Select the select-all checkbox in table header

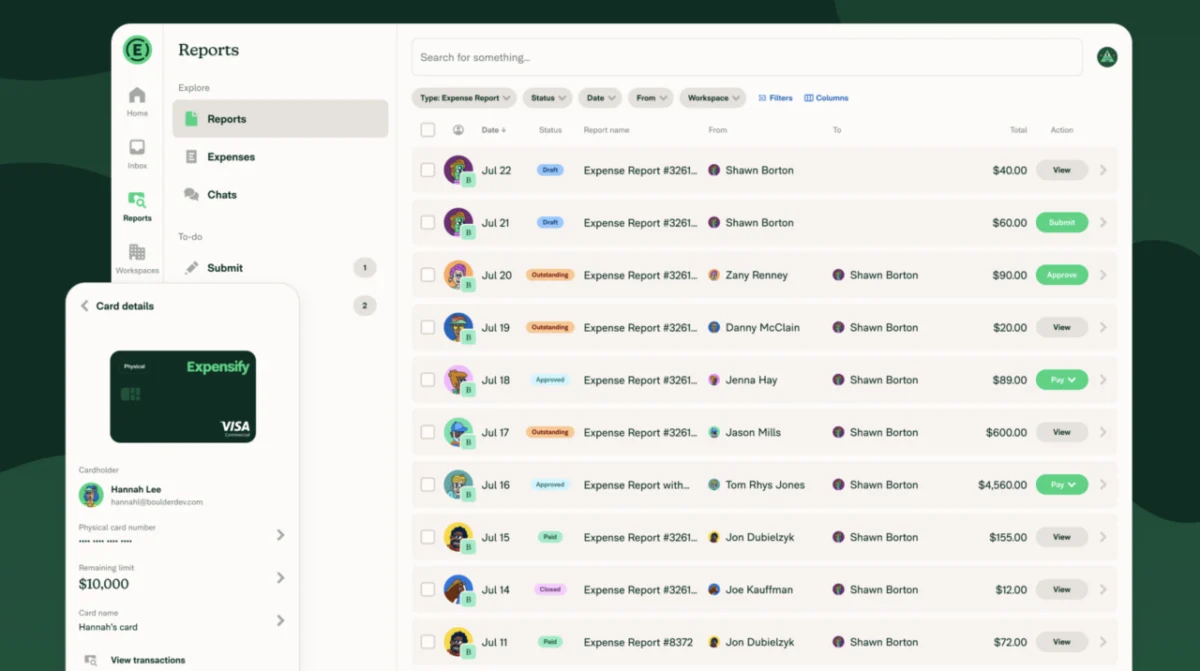click(428, 130)
